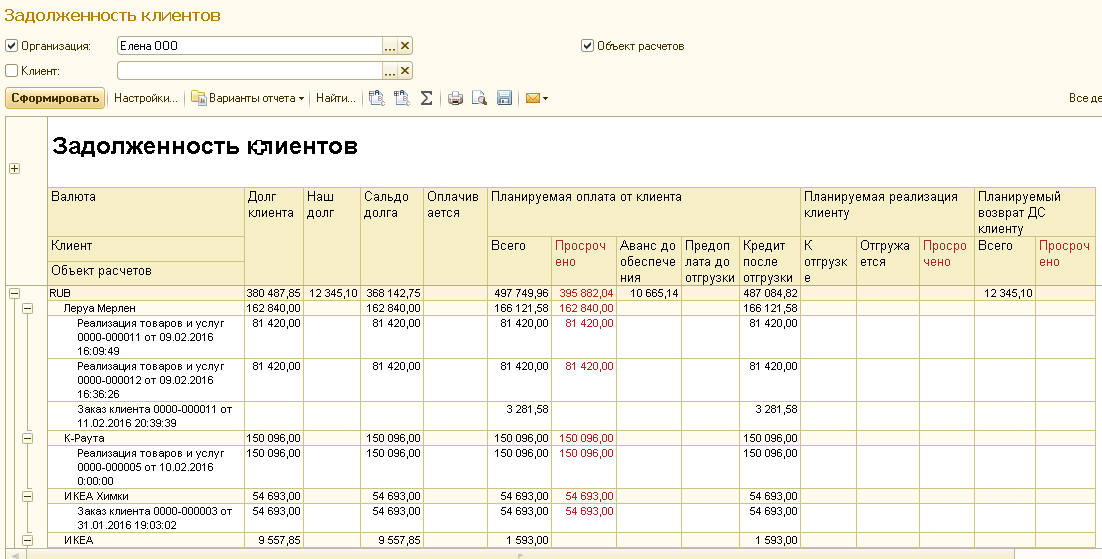Click Аванс до обеспечения column header
Image resolution: width=1102 pixels, height=559 pixels.
click(x=648, y=262)
